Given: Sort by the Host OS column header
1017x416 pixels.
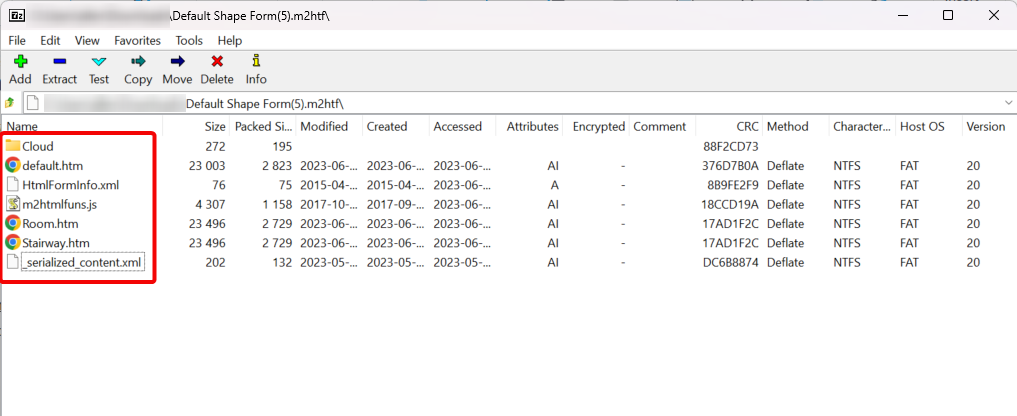Looking at the screenshot, I should 929,127.
